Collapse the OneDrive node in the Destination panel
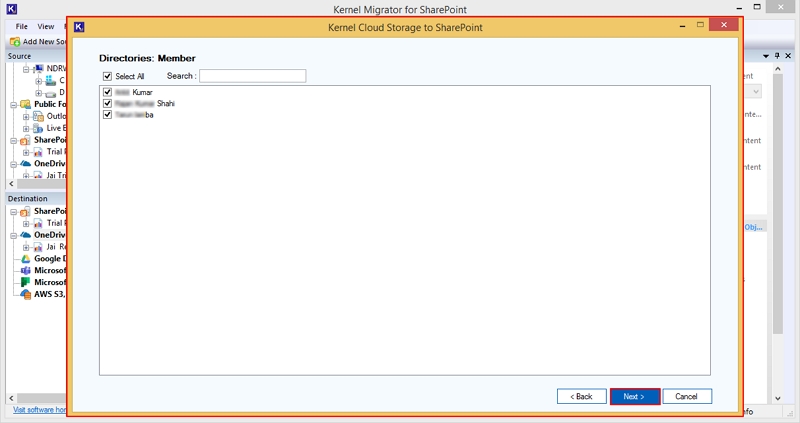 [14, 236]
